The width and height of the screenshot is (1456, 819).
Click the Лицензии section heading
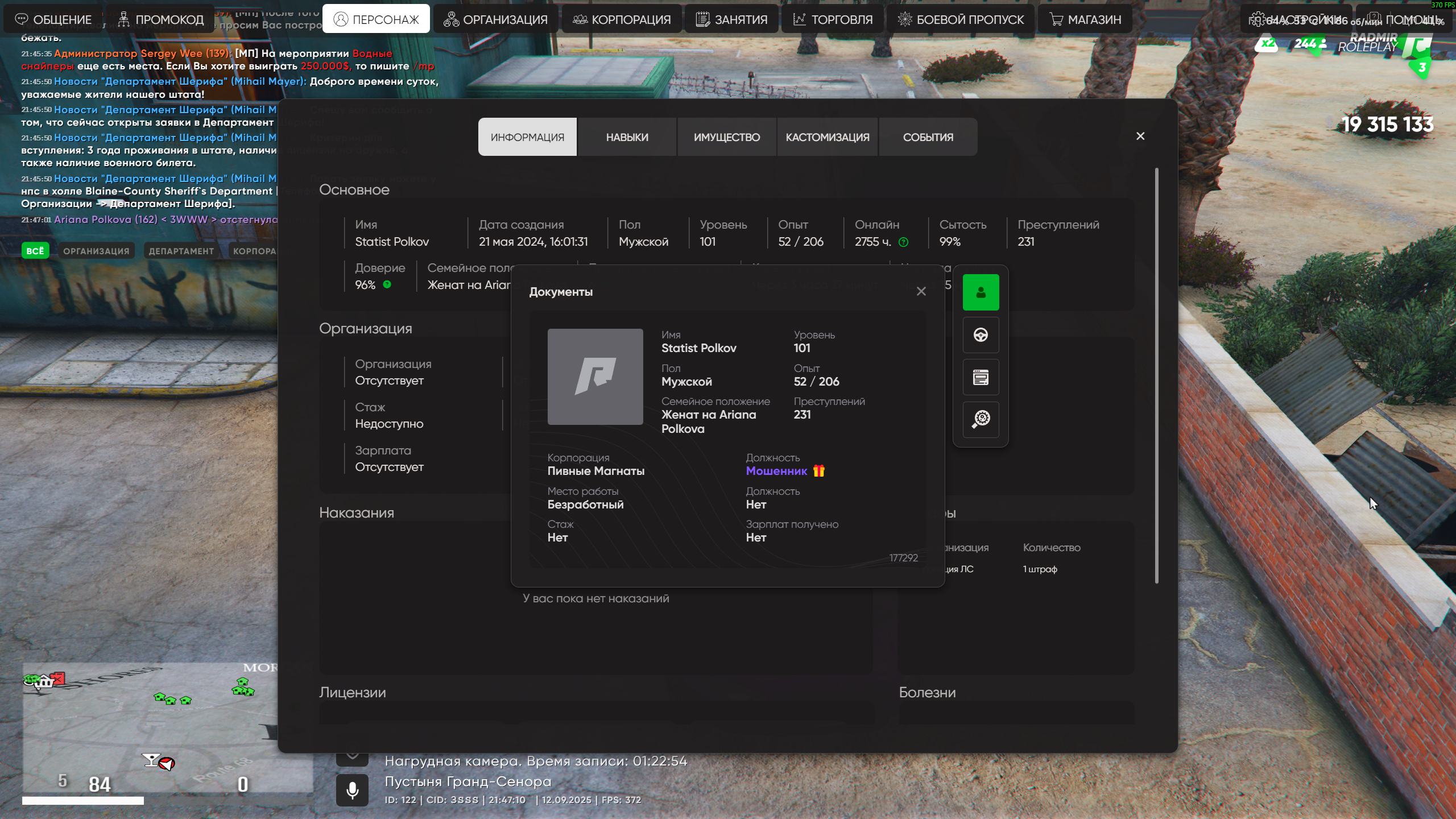352,692
